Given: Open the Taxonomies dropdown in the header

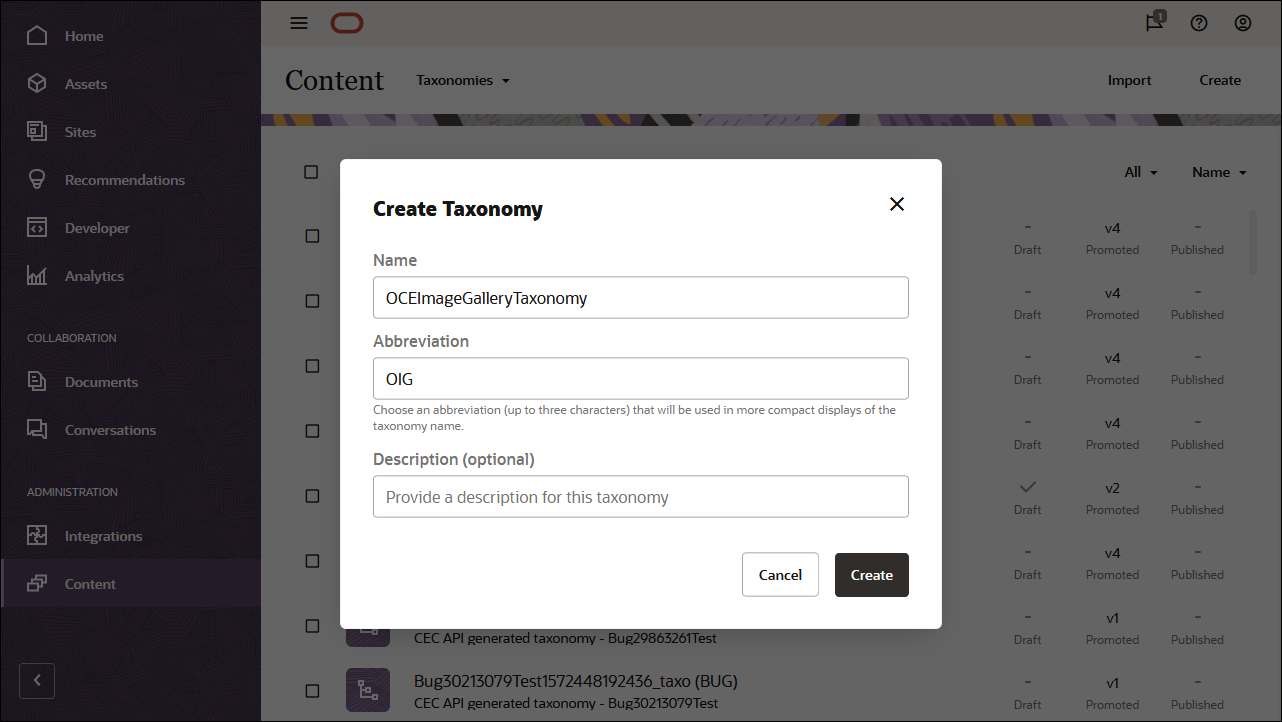Looking at the screenshot, I should point(463,80).
